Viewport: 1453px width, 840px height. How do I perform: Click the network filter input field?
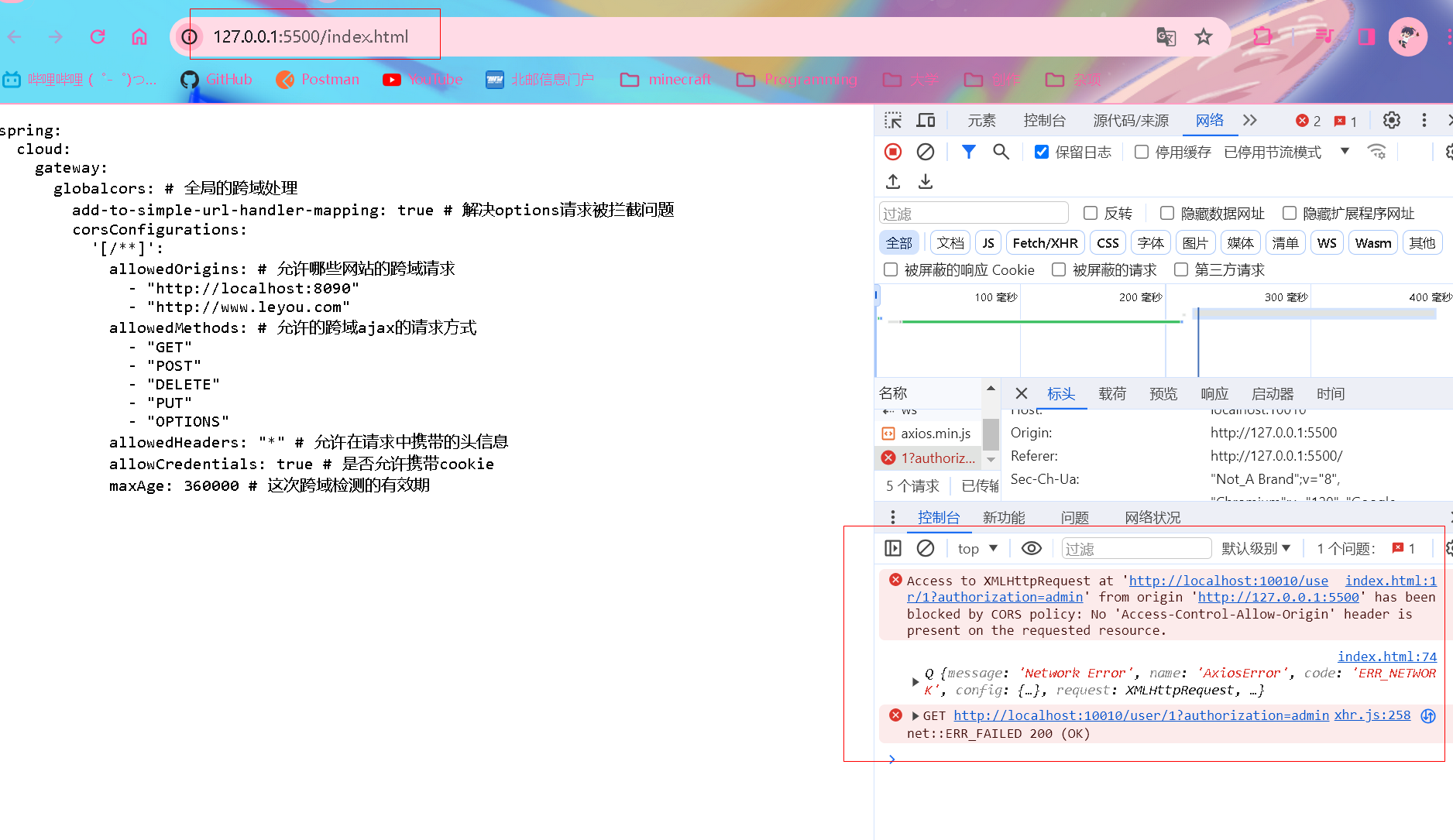click(x=974, y=213)
